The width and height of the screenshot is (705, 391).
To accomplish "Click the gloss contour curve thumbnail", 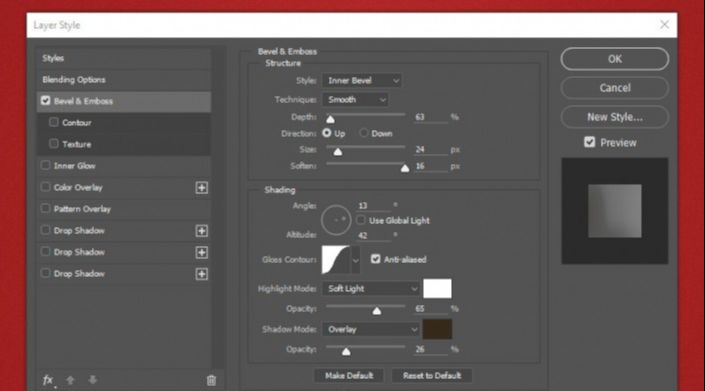I will tap(336, 260).
